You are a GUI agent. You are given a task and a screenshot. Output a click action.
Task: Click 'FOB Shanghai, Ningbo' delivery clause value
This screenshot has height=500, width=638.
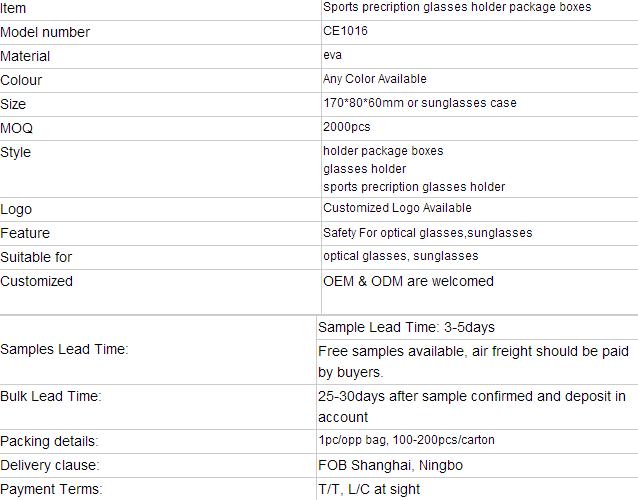pyautogui.click(x=391, y=465)
